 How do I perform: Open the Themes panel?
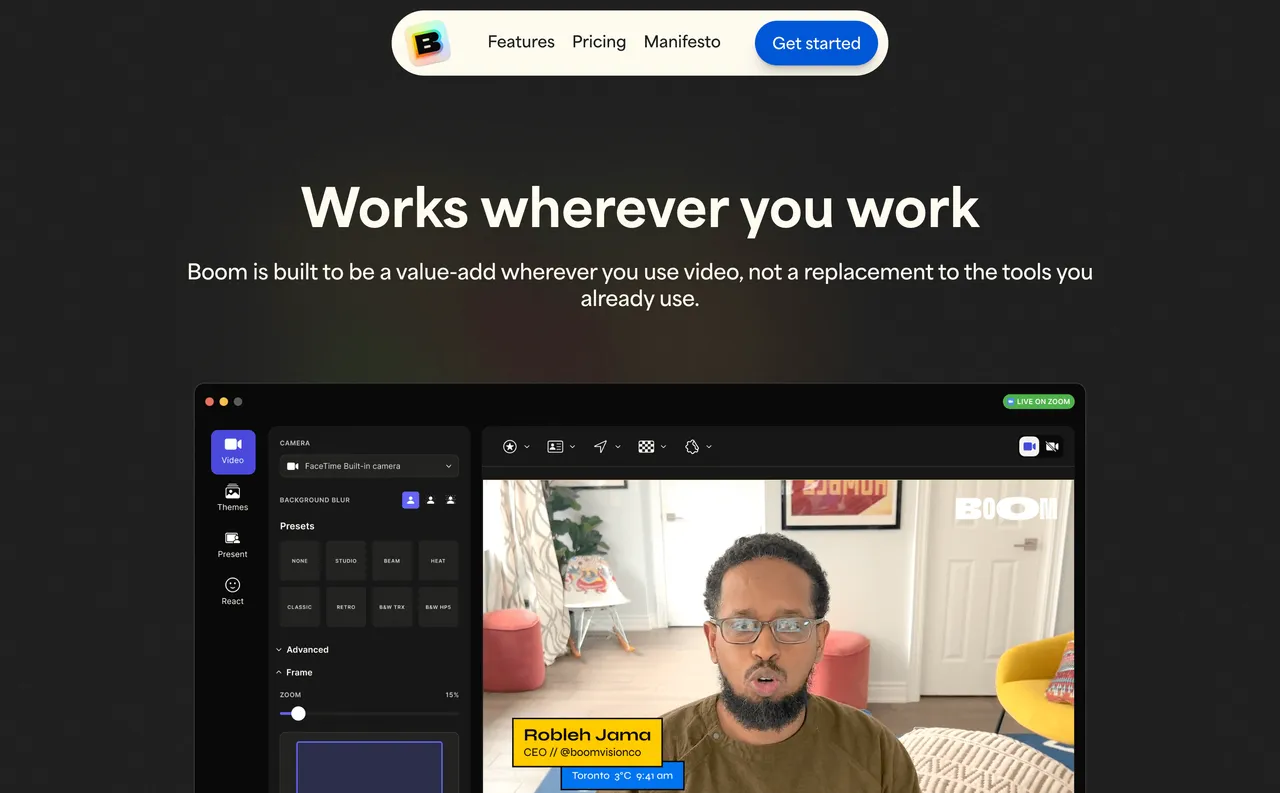click(x=232, y=498)
